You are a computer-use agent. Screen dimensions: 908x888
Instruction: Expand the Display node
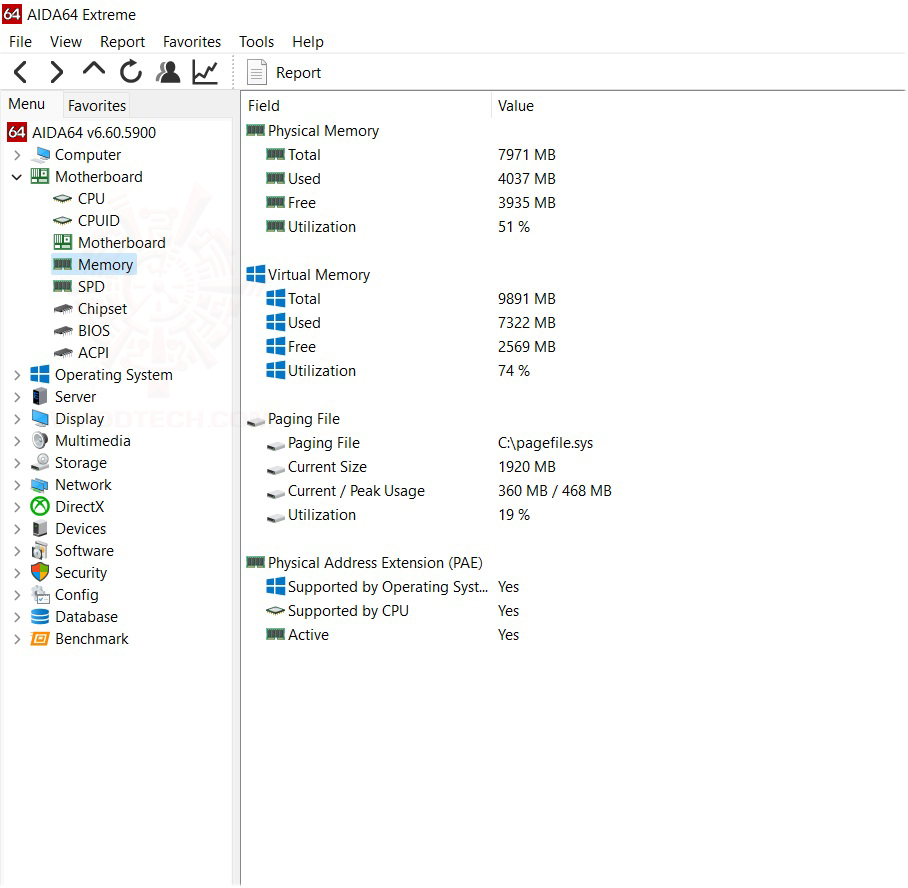(17, 419)
